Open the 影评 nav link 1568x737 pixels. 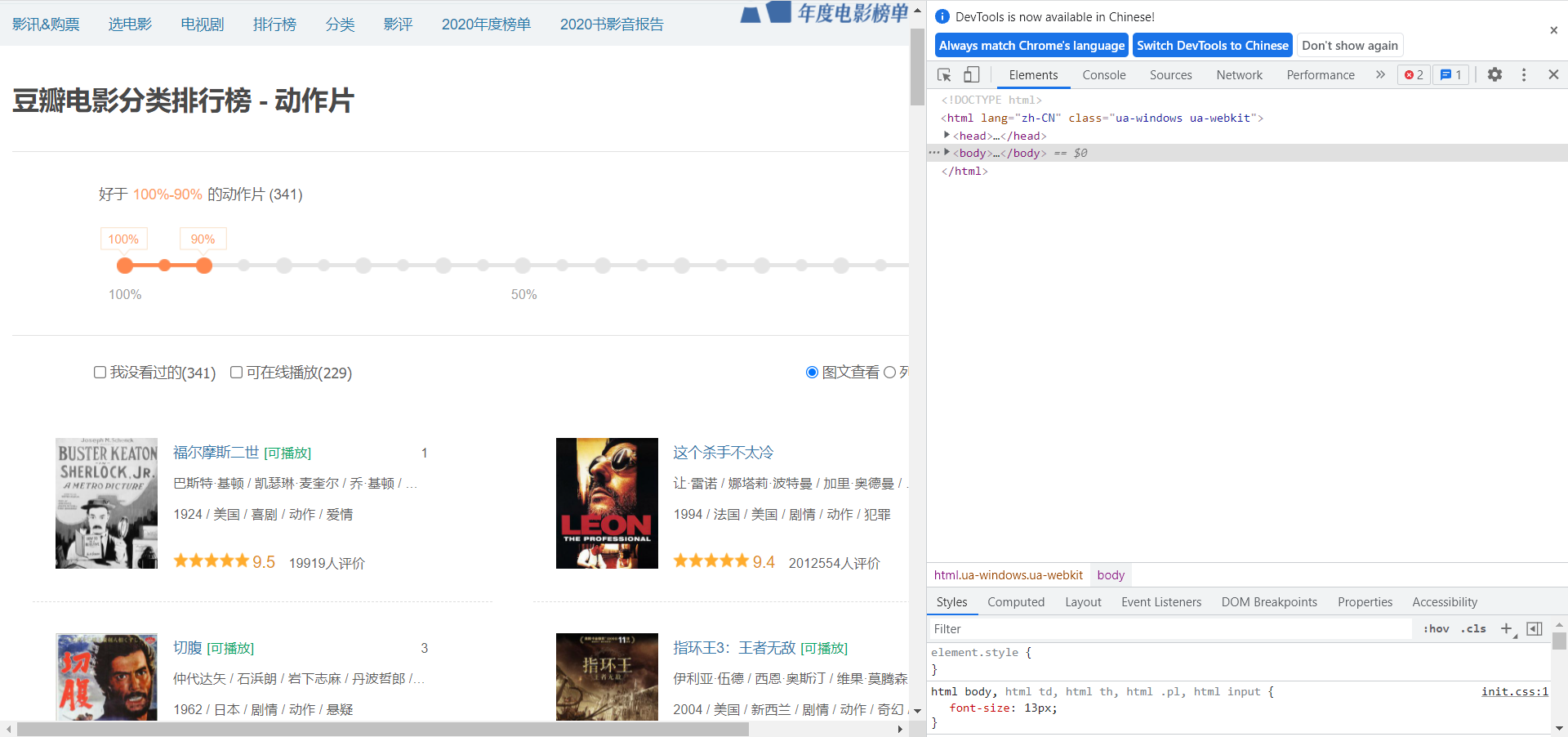398,24
